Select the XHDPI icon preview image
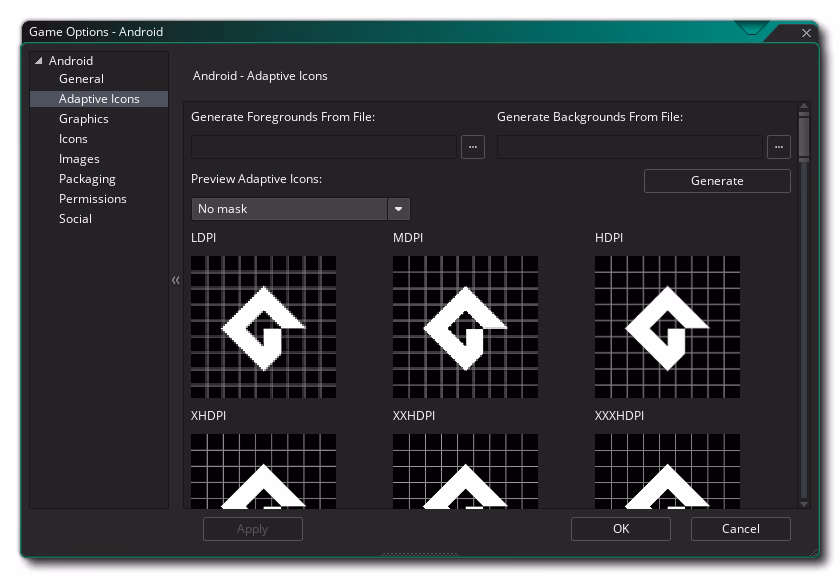 (263, 470)
